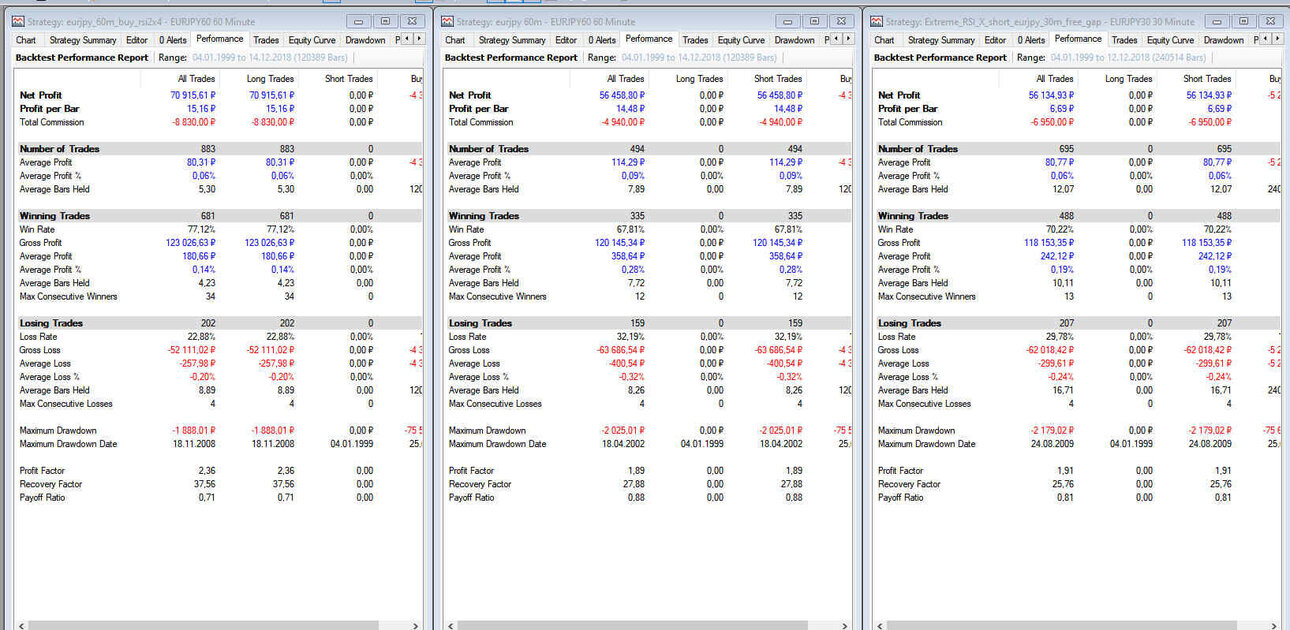Minimize the middle 'eurjpy 60m' strategy window
Image resolution: width=1290 pixels, height=630 pixels.
click(790, 21)
